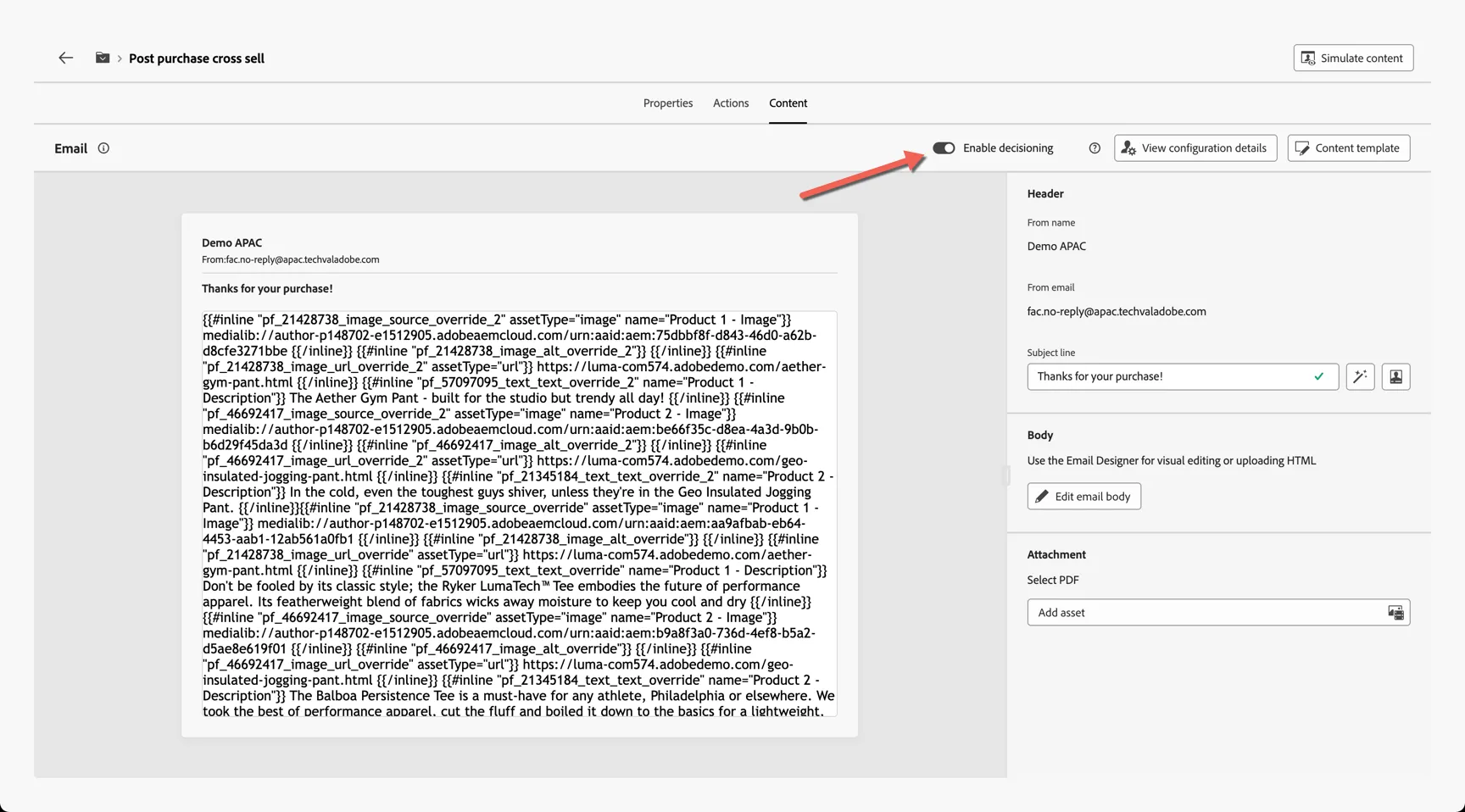Open View configuration details

[1195, 148]
